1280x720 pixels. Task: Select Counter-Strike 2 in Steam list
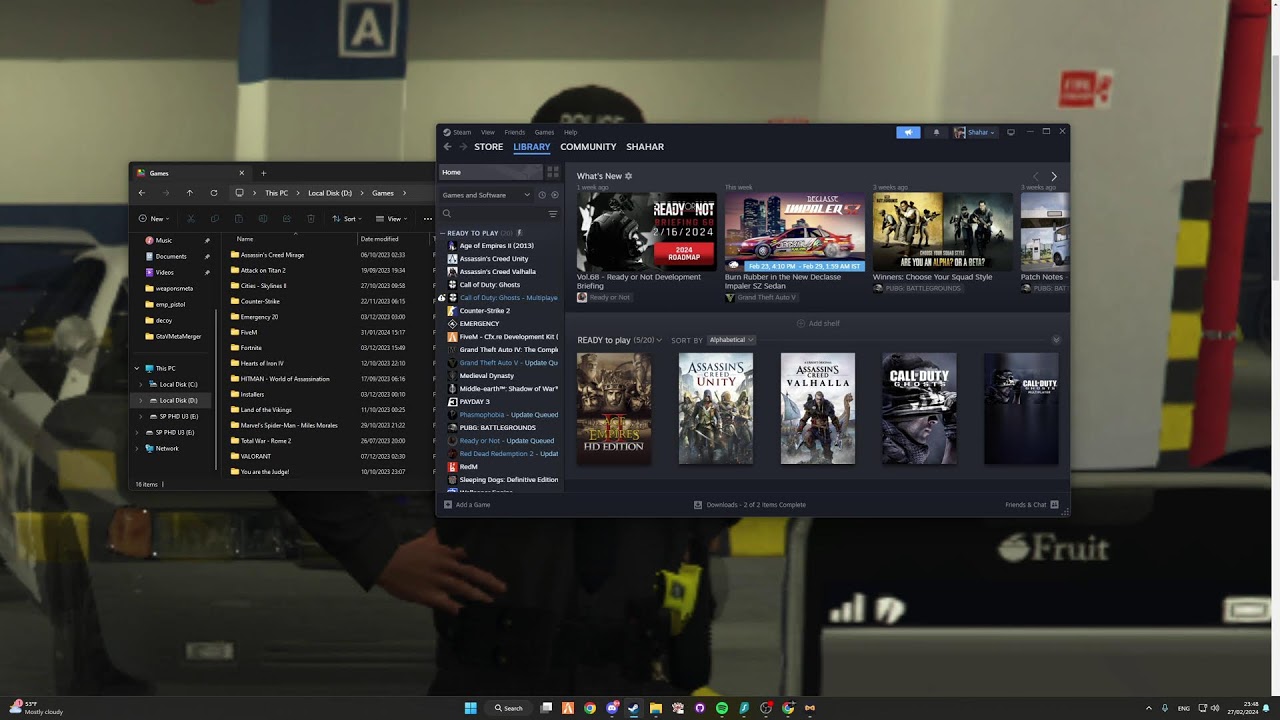tap(484, 311)
